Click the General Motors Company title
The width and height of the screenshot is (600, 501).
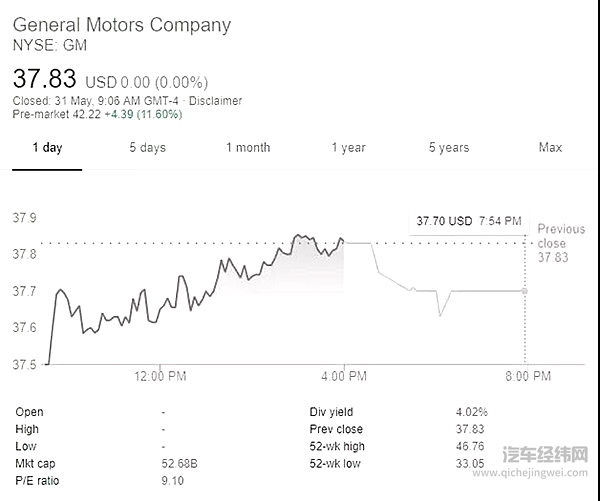pyautogui.click(x=121, y=25)
